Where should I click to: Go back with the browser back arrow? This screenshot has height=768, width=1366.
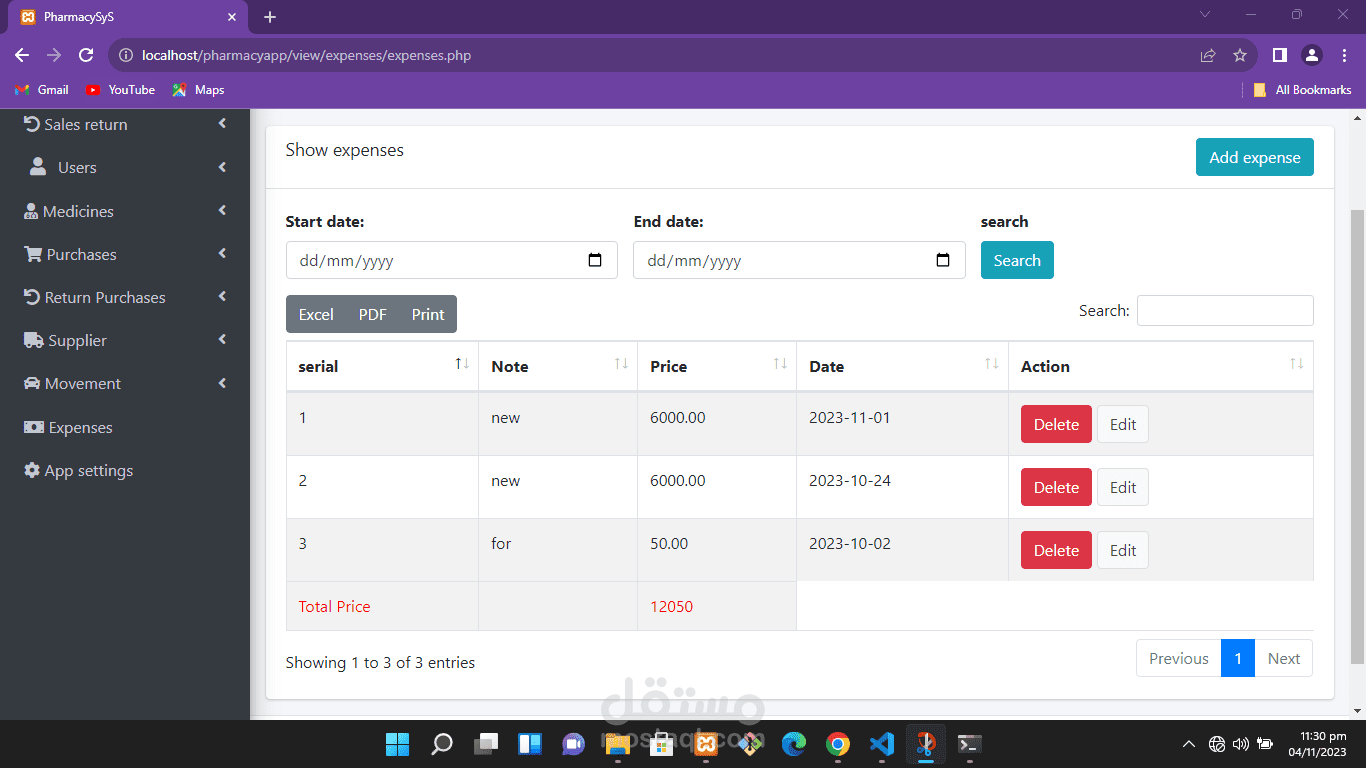click(22, 55)
